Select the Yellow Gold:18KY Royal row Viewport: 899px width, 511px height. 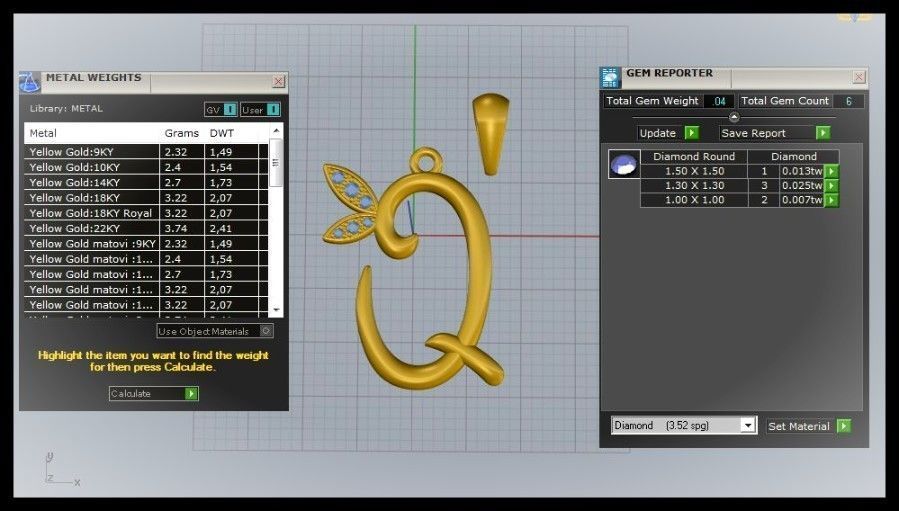click(146, 213)
